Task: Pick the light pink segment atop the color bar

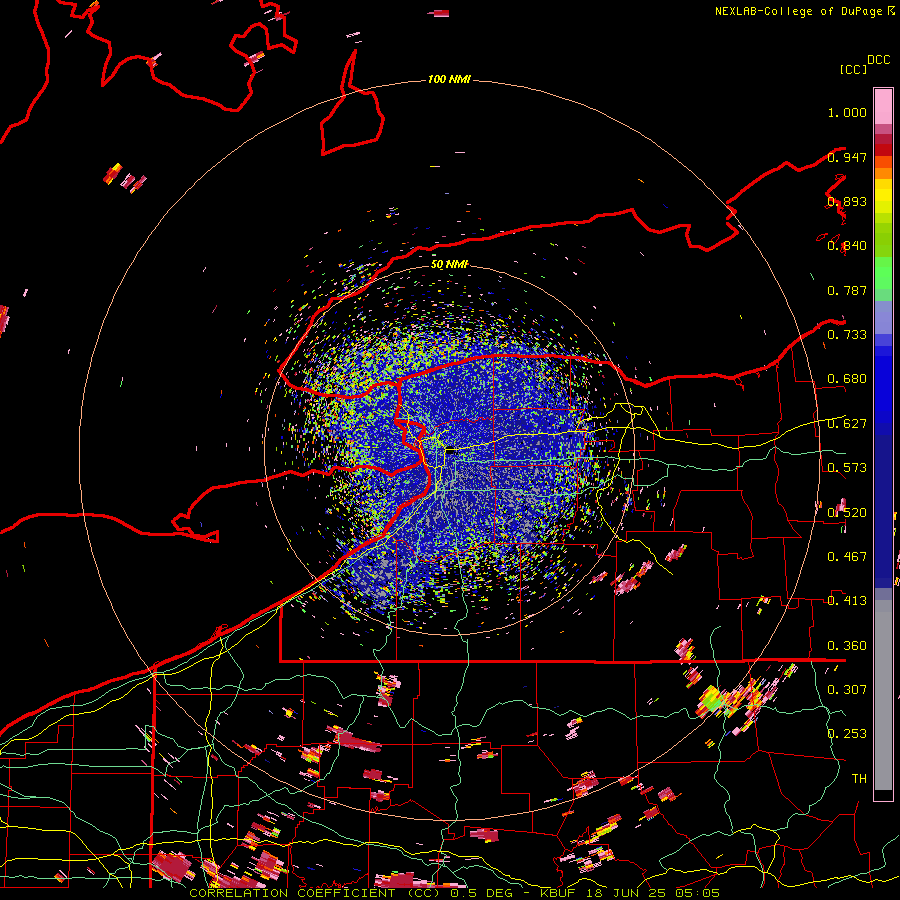Action: pos(883,106)
